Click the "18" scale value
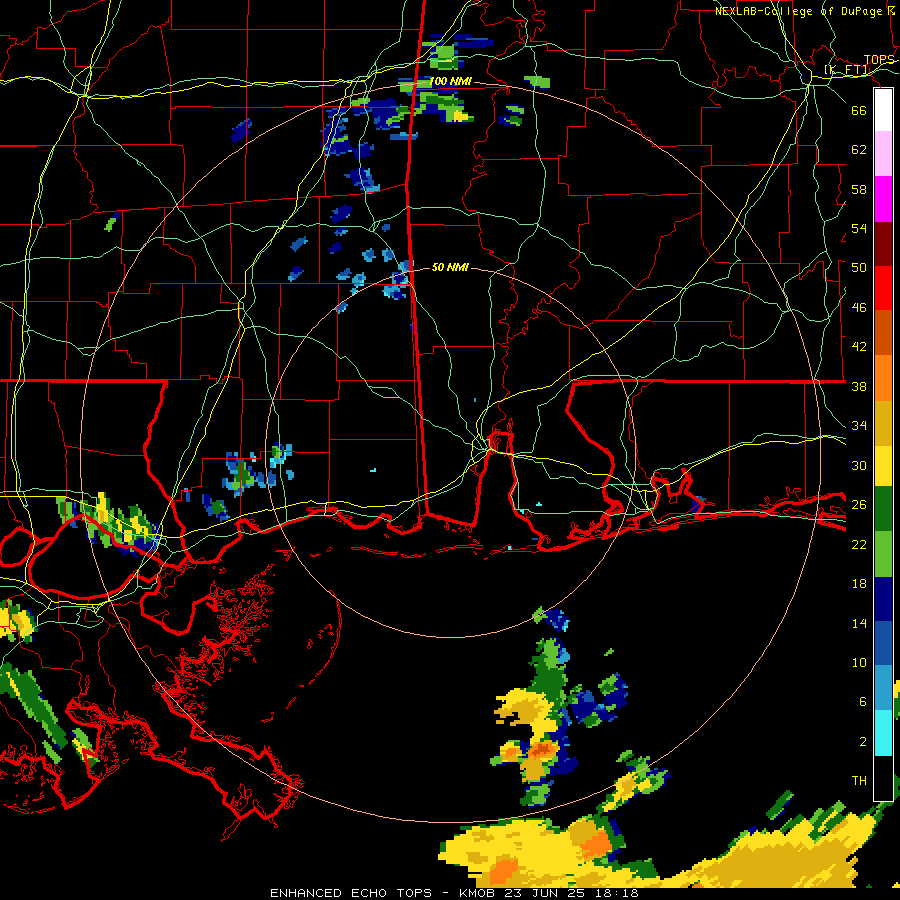The image size is (900, 900). (859, 584)
